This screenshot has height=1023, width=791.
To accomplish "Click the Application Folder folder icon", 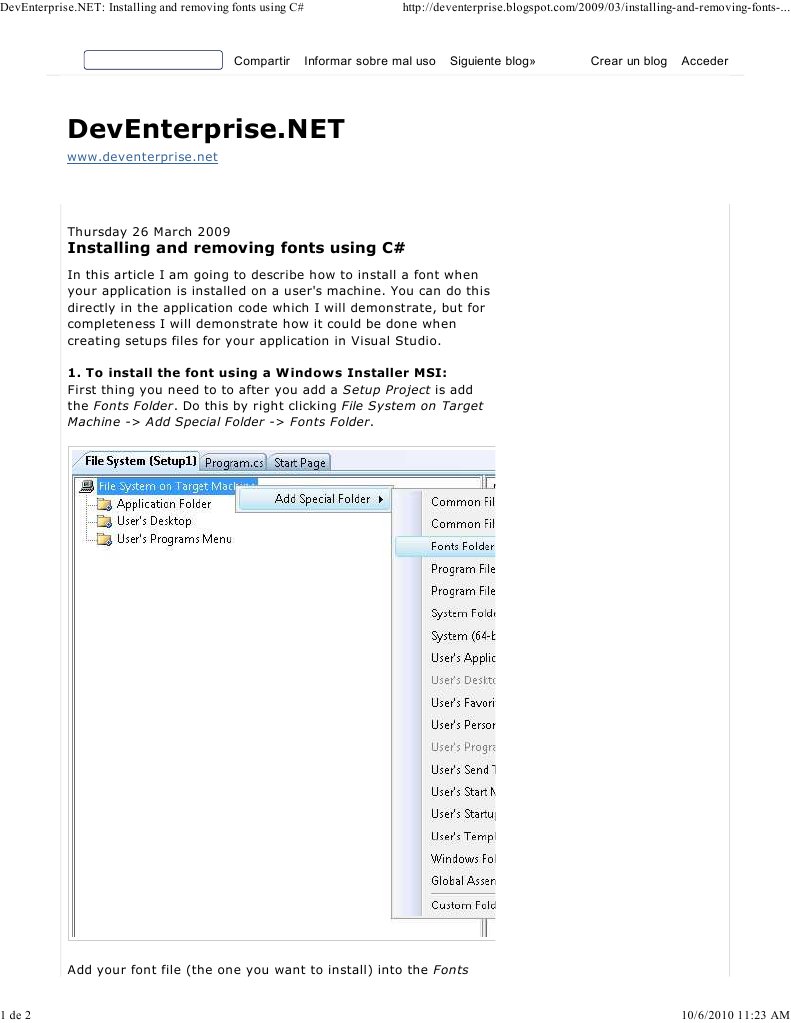I will (104, 504).
